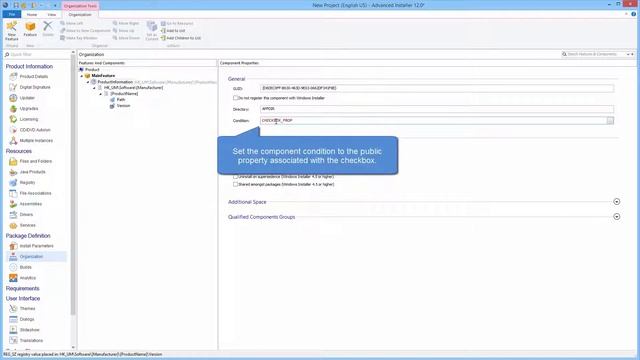The width and height of the screenshot is (640, 360).
Task: Open the Upgrades page
Action: (x=29, y=109)
